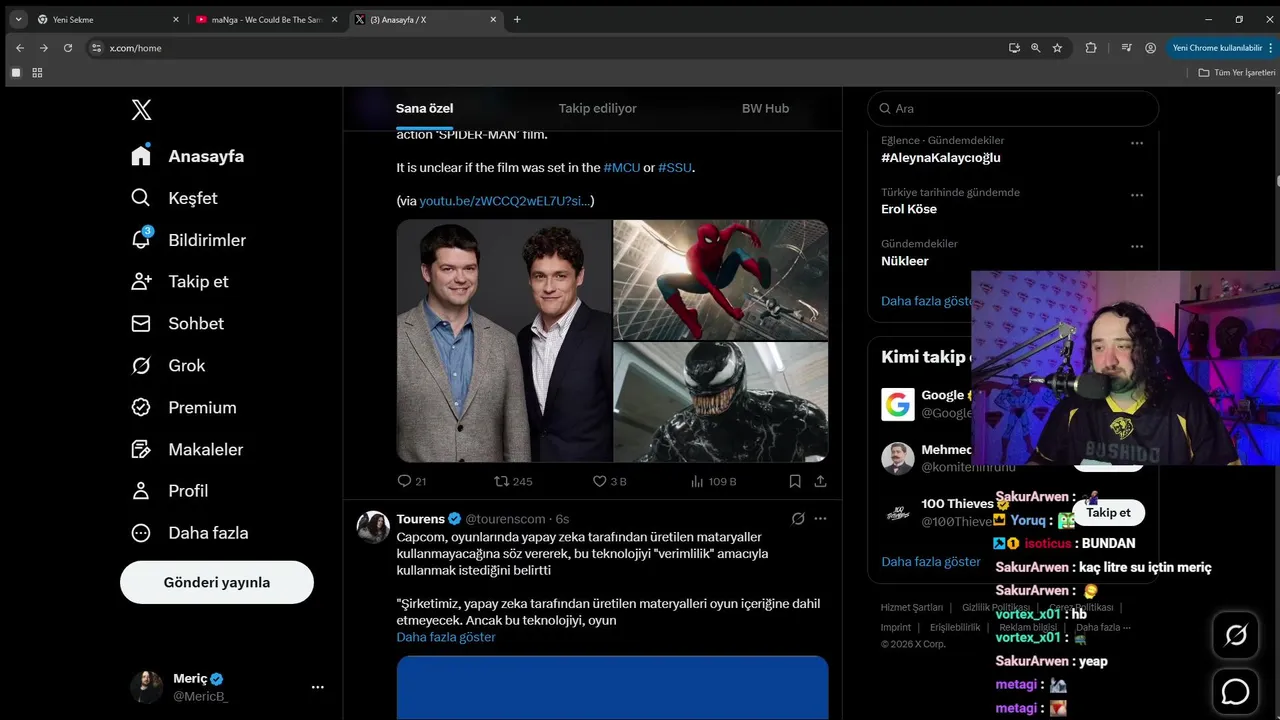Open Tourens profile avatar

[x=373, y=527]
